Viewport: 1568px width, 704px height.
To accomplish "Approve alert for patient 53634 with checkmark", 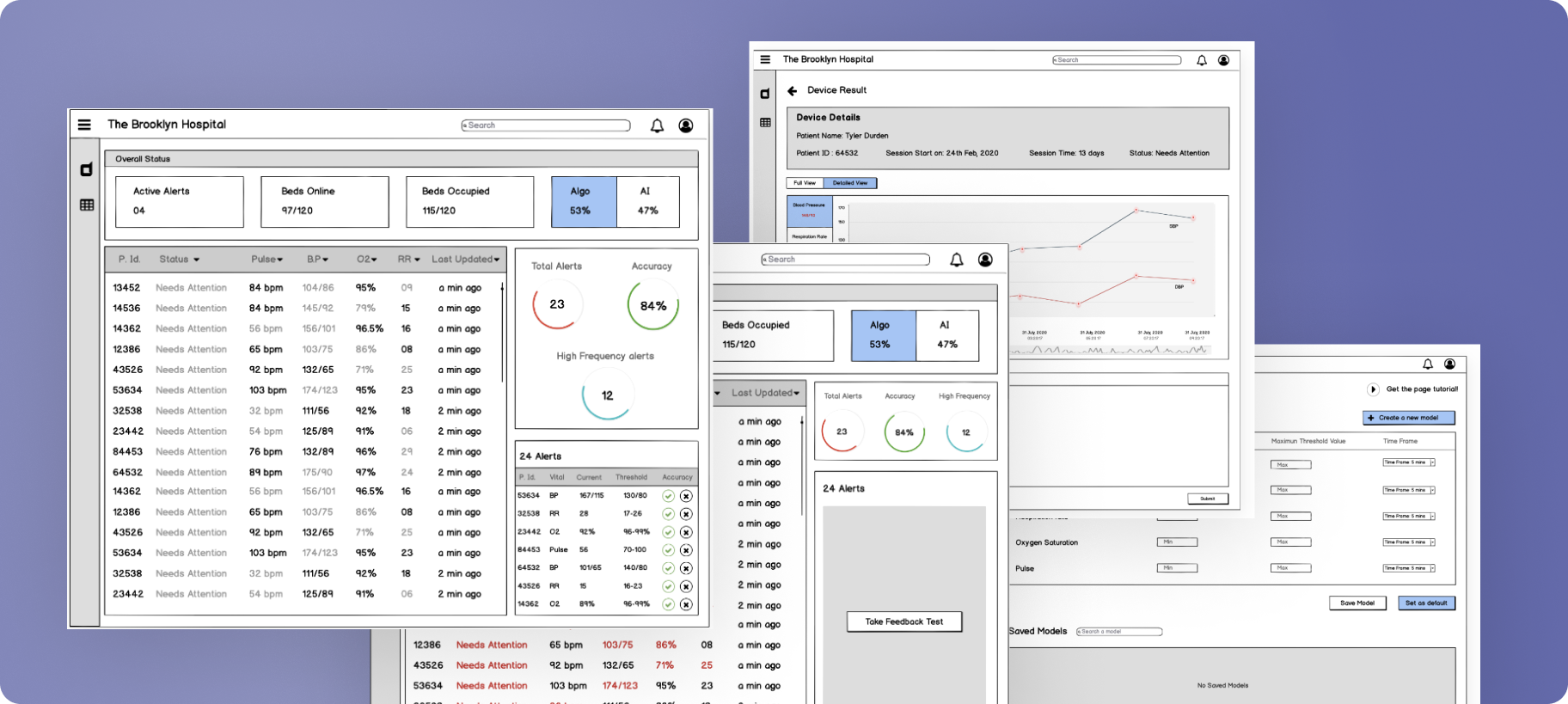I will (668, 496).
